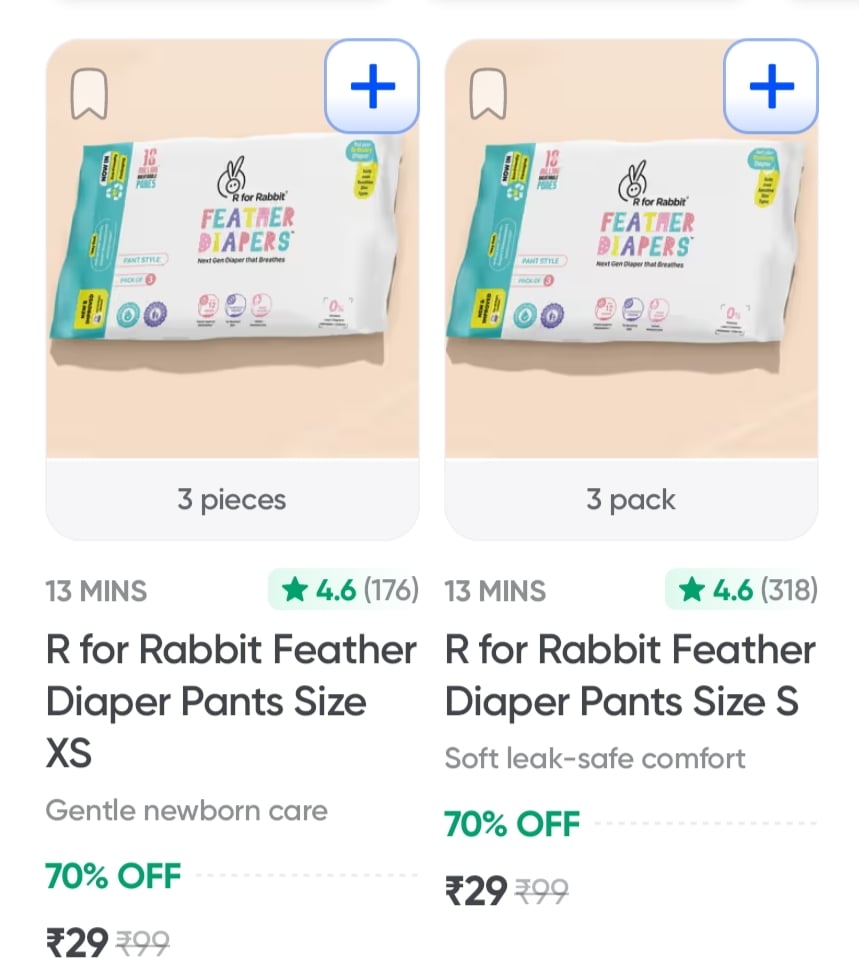The width and height of the screenshot is (859, 964).
Task: Open R for Rabbit Size S title
Action: [630, 676]
